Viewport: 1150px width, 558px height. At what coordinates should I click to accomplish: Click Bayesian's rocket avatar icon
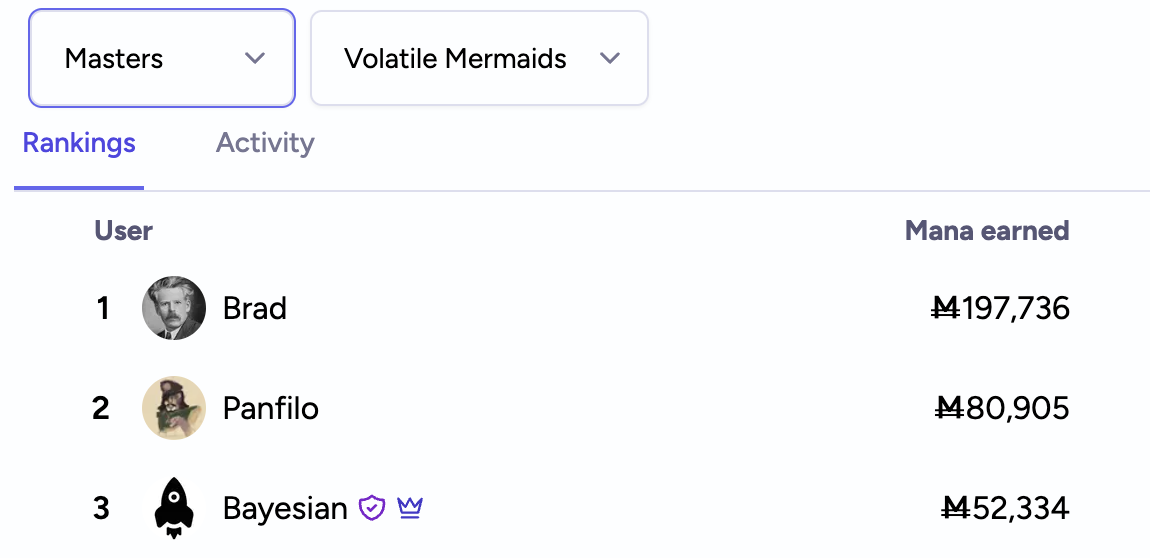click(174, 508)
